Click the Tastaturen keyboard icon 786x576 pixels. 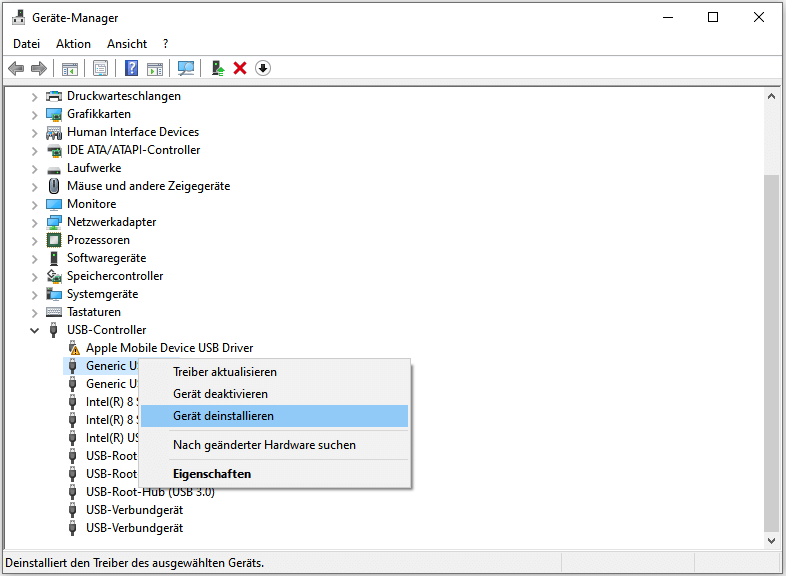click(54, 312)
